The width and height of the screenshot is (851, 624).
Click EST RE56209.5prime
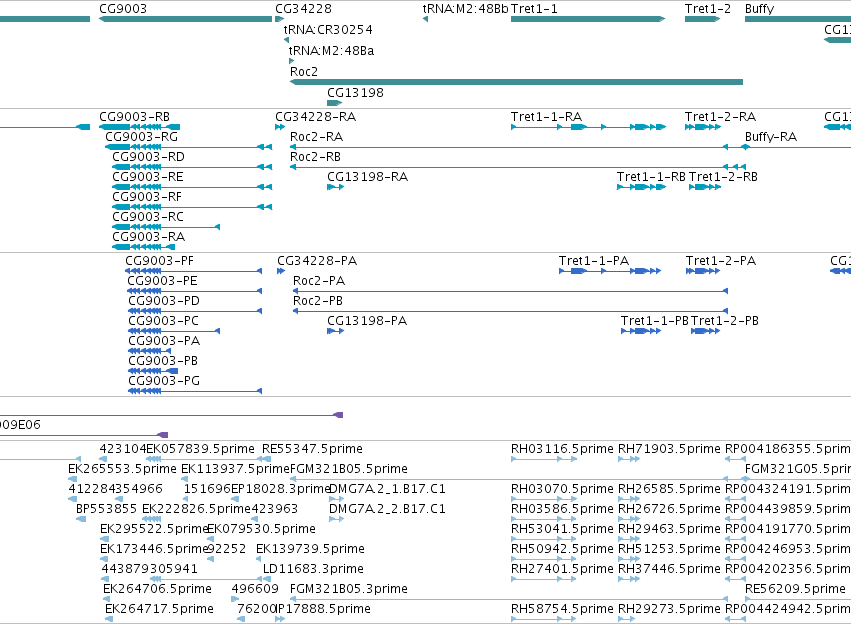point(795,590)
